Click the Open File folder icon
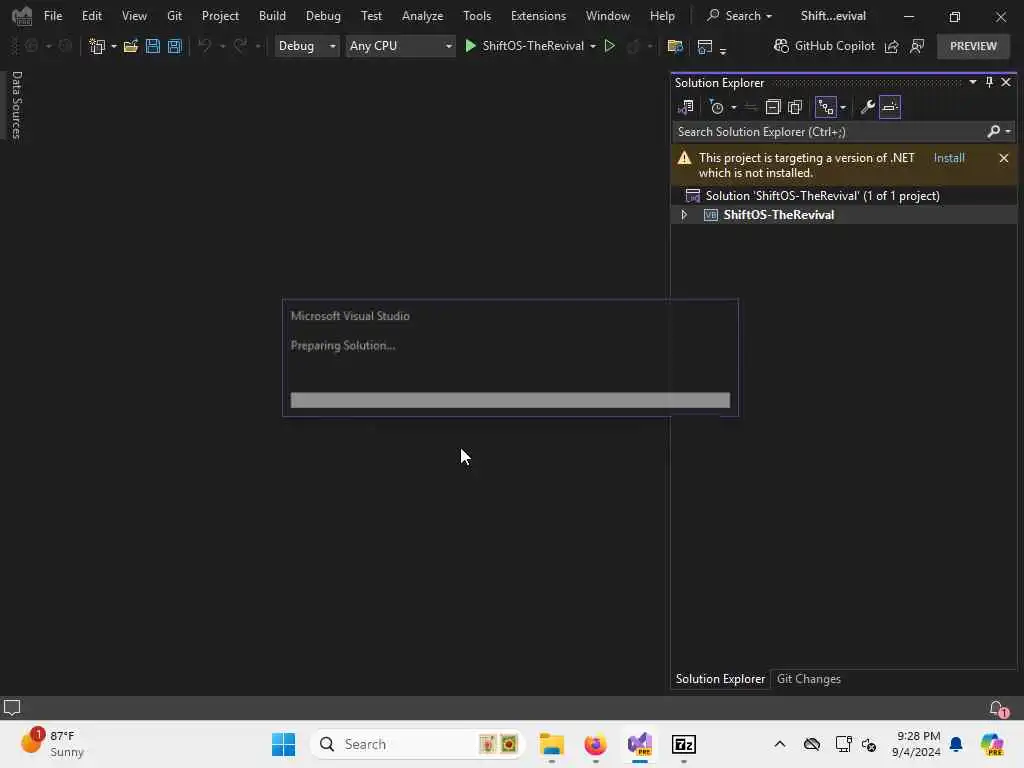 point(131,46)
